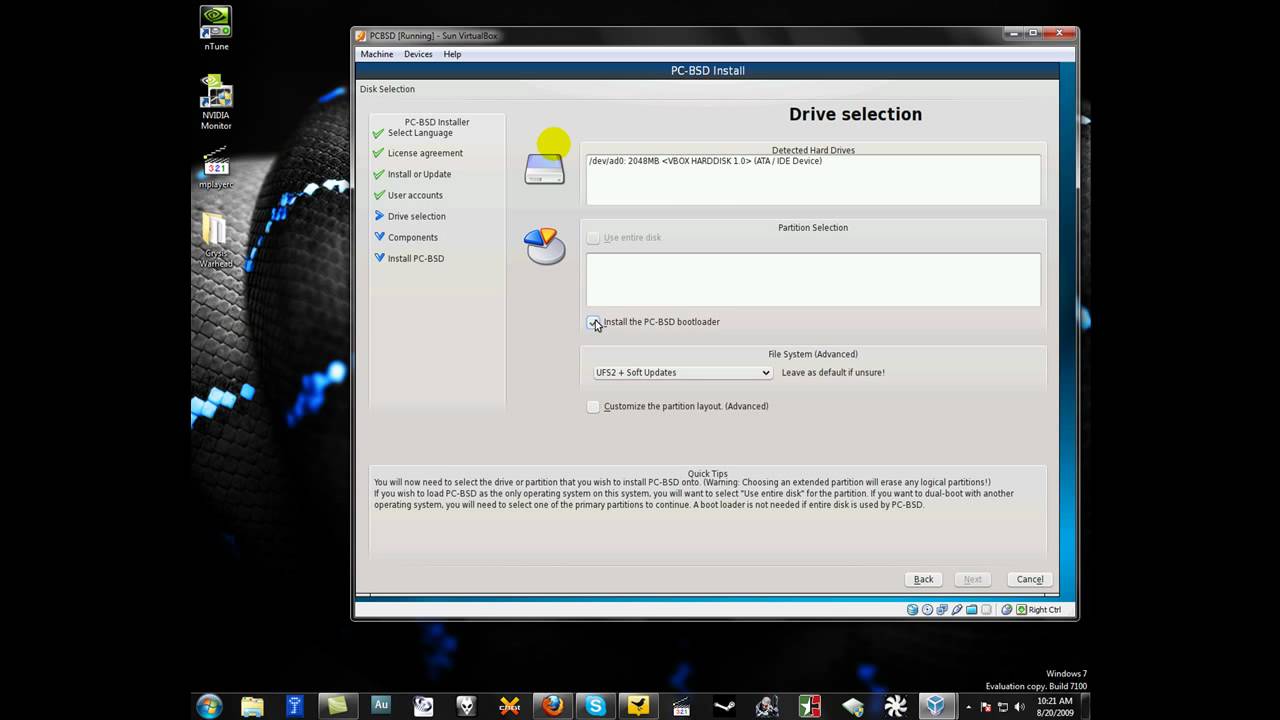Check 'Customize the partition layout' option
The width and height of the screenshot is (1280, 720).
click(x=593, y=407)
